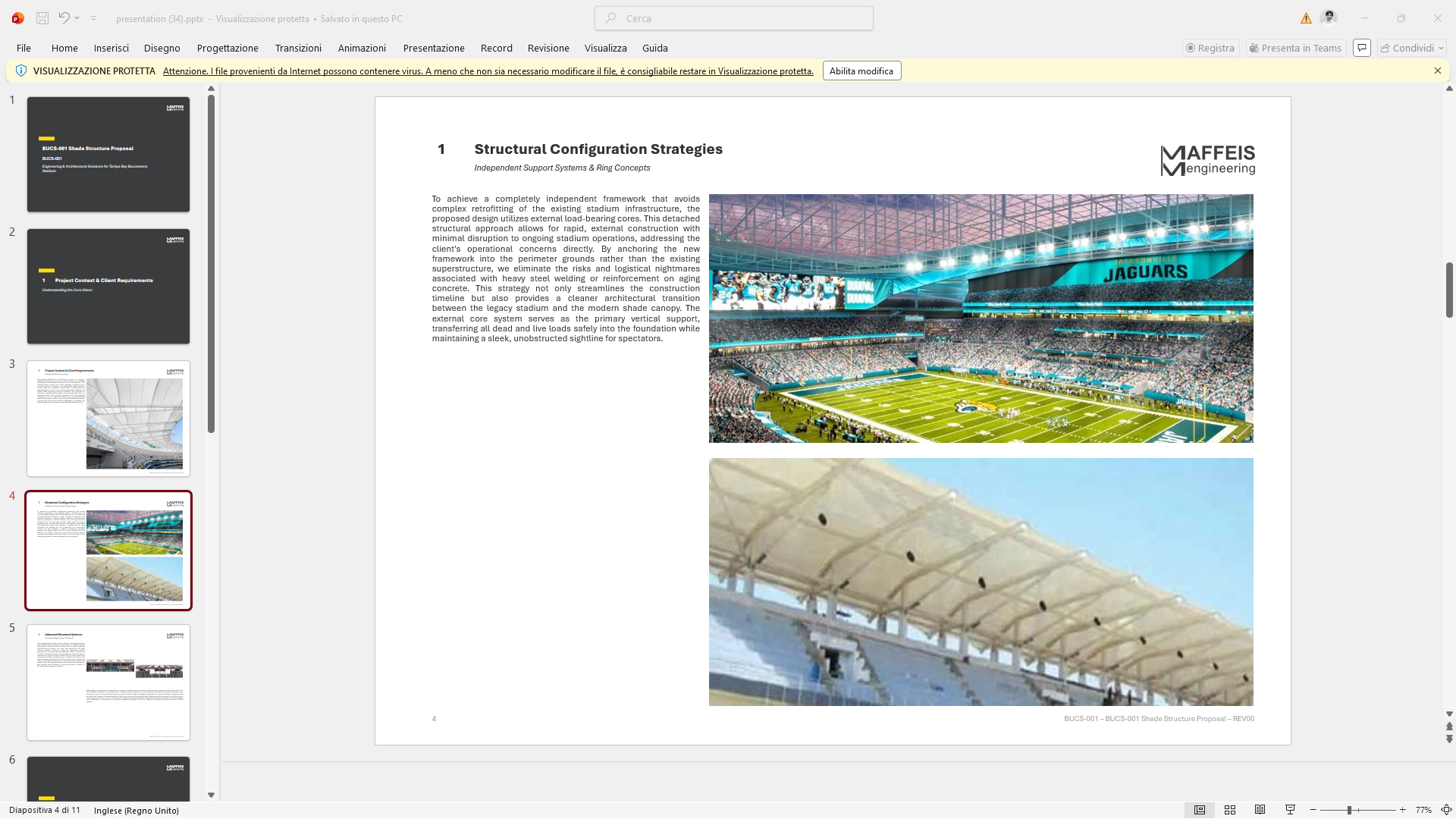
Task: Open Customize Quick Access Toolbar dropdown
Action: (x=93, y=18)
